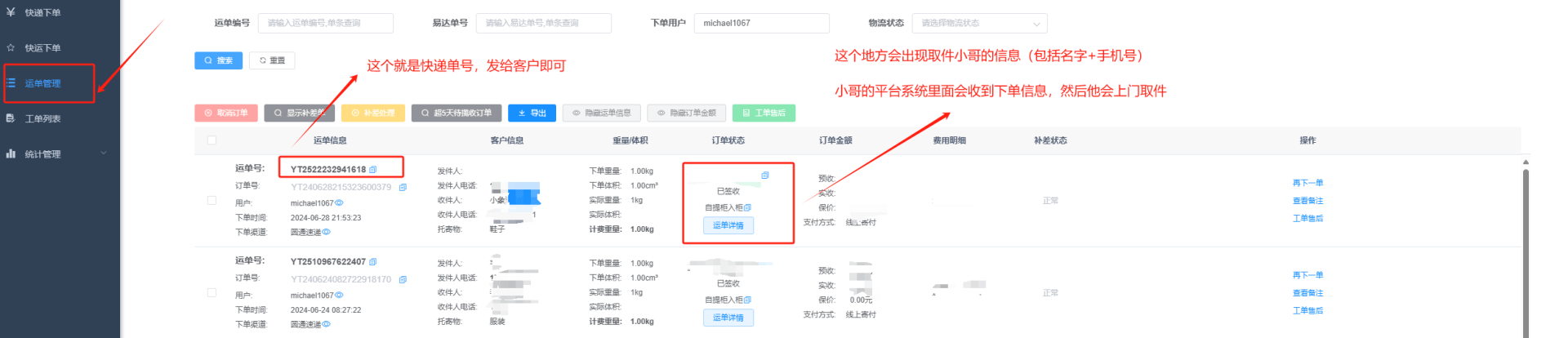Screen dimensions: 1568x338
Task: Open 运单详情 for order YT2510967622407
Action: [x=728, y=318]
